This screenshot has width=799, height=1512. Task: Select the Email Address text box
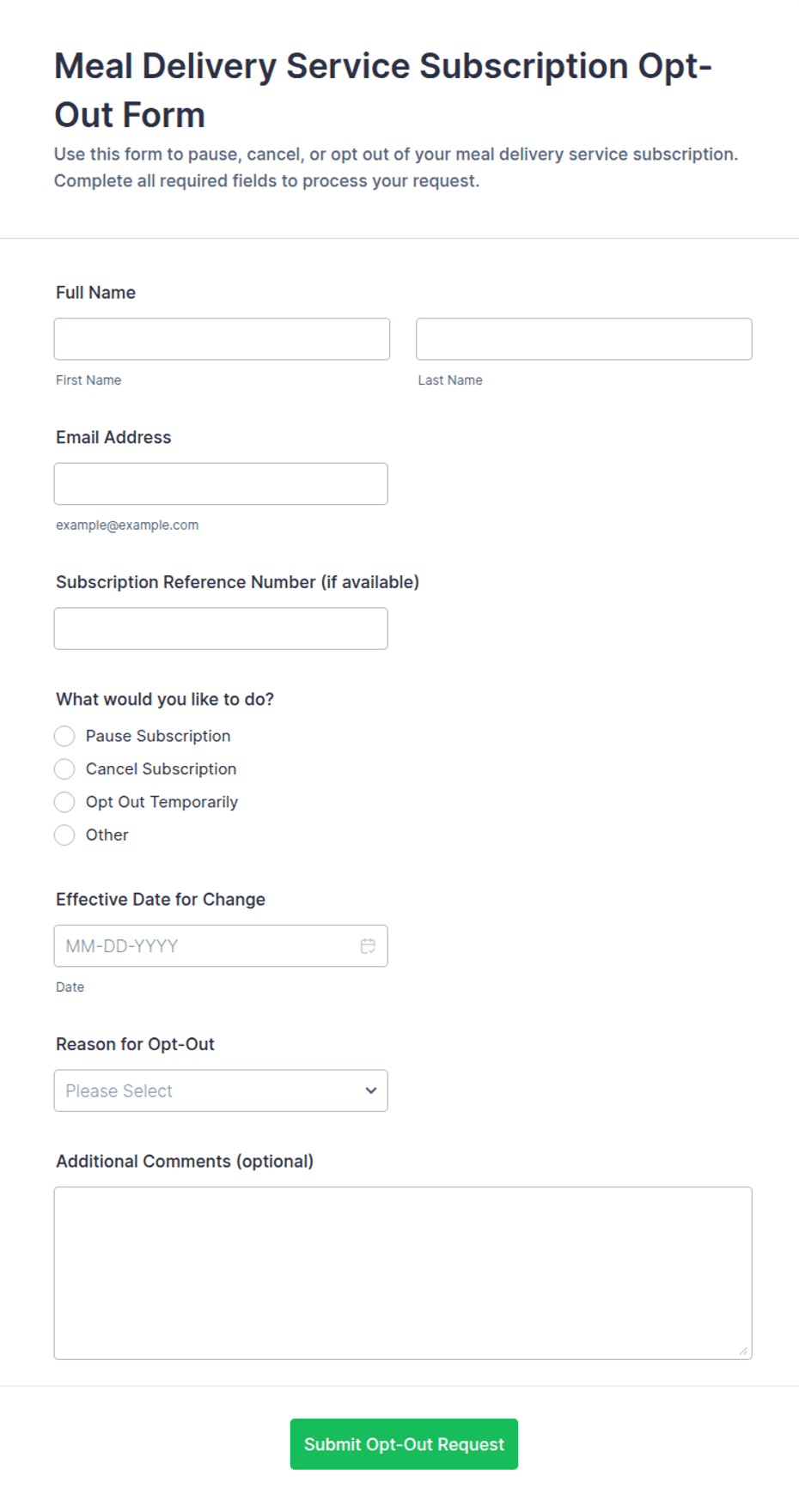coord(221,483)
